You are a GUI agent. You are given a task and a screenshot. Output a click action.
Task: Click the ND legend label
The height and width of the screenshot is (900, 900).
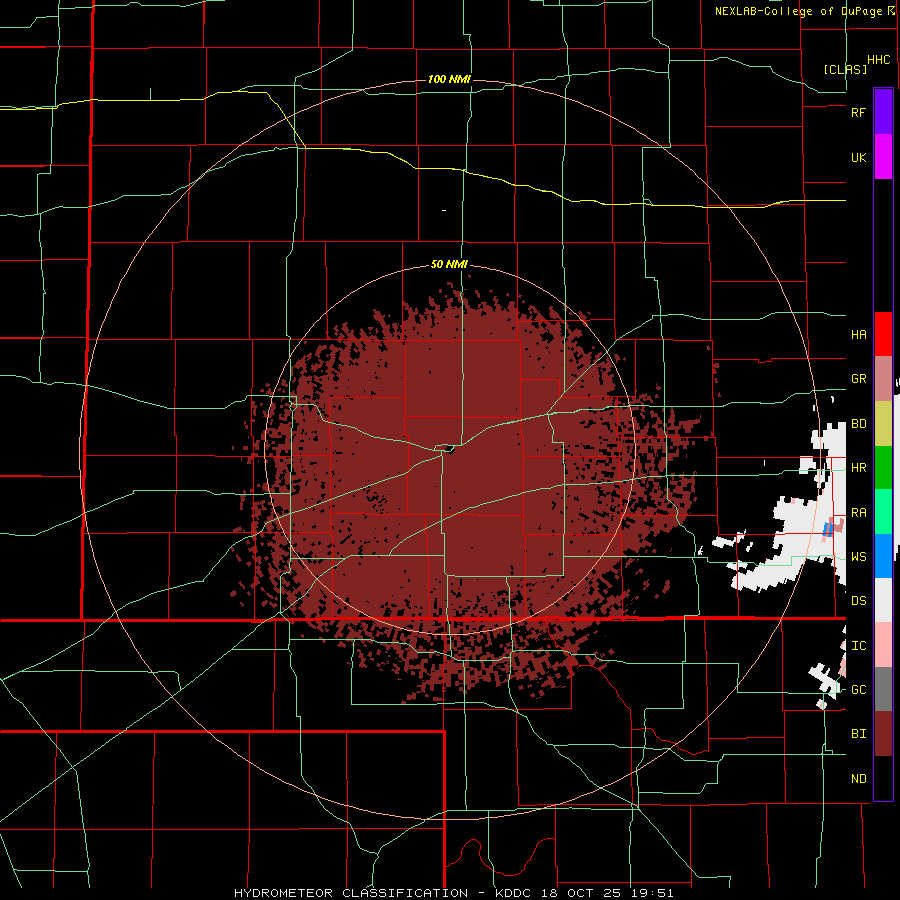(x=858, y=779)
